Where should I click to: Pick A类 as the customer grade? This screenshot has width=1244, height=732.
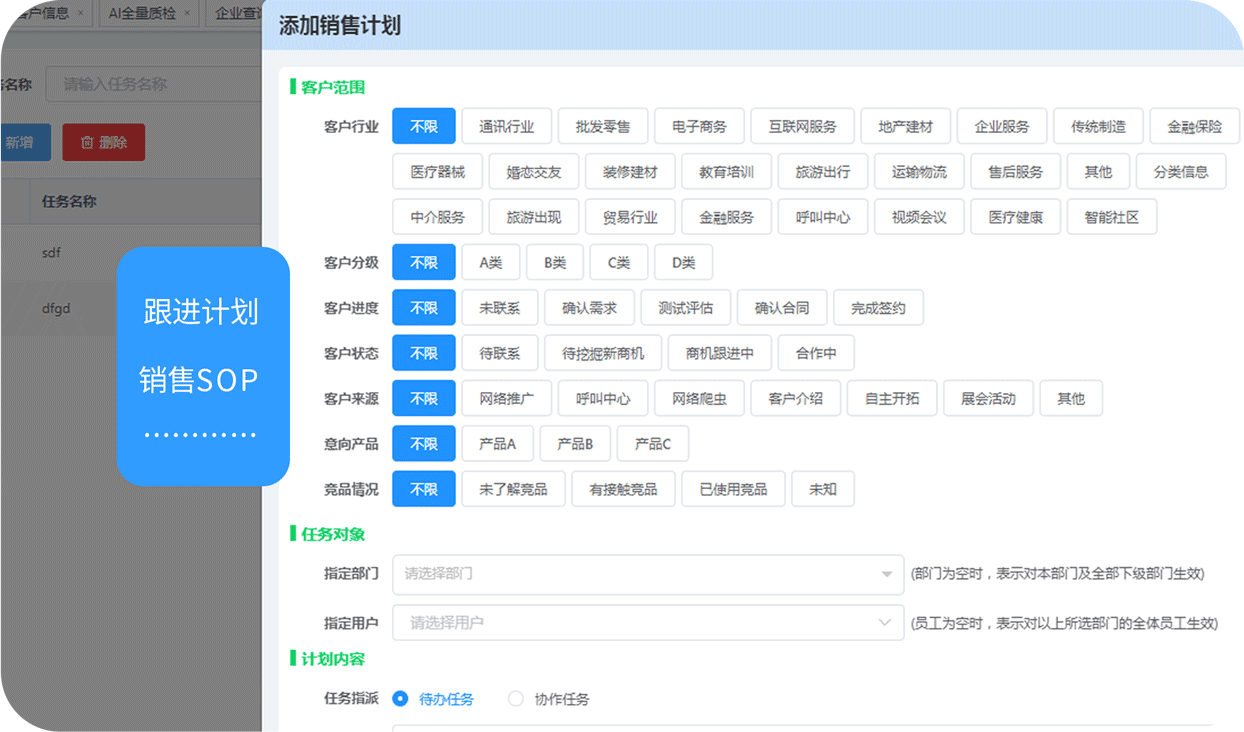490,263
